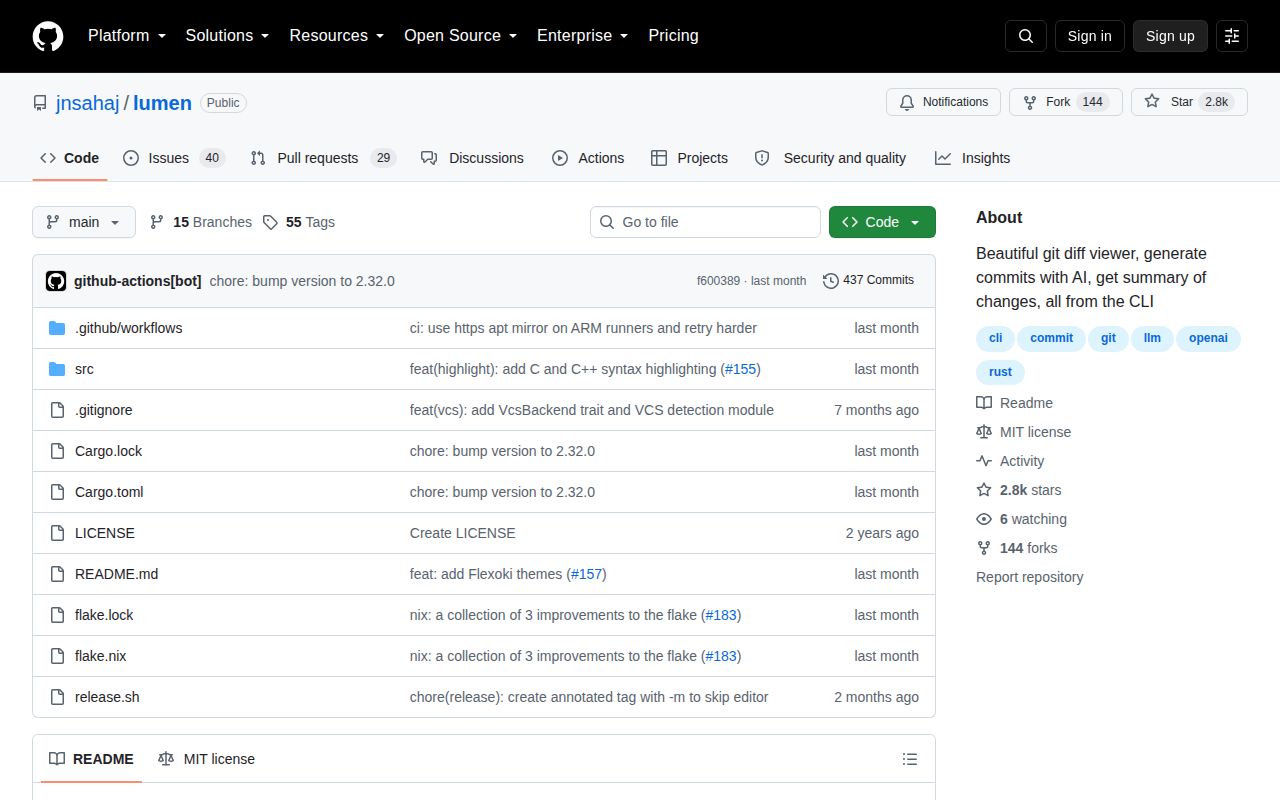This screenshot has width=1280, height=800.
Task: Open the Projects tab
Action: point(689,158)
